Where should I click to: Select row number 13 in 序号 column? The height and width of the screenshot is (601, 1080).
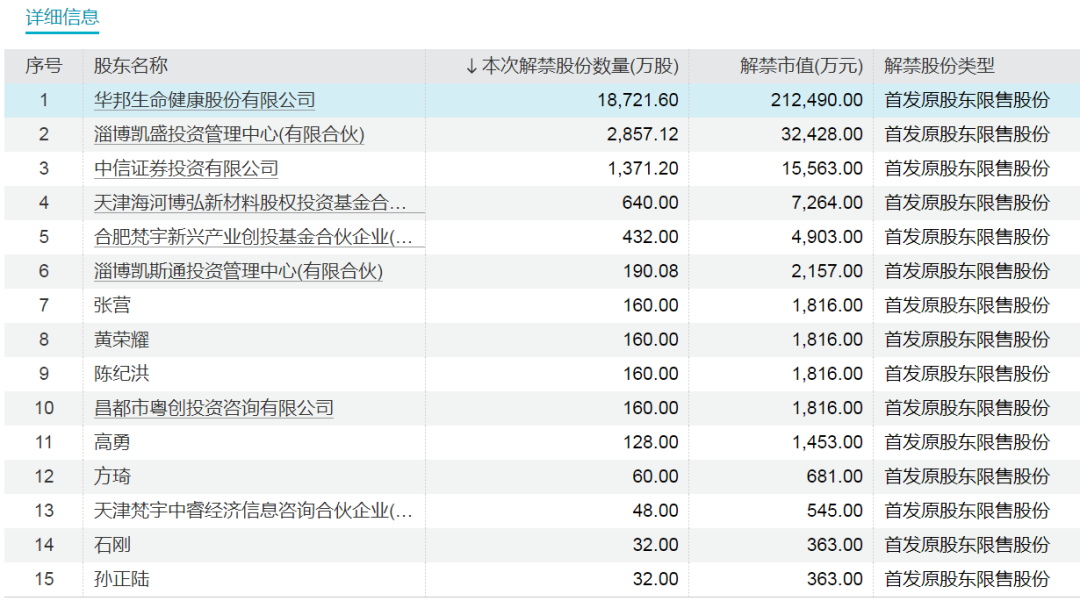[x=44, y=511]
